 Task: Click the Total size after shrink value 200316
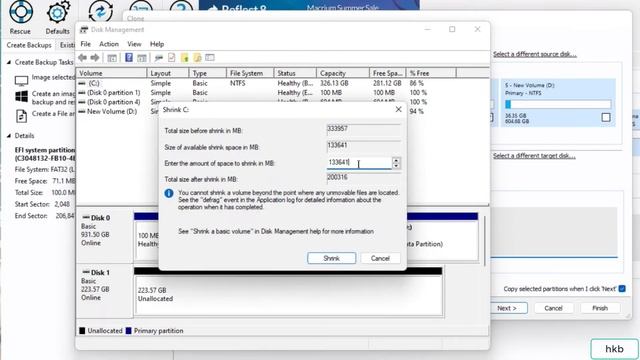click(363, 178)
